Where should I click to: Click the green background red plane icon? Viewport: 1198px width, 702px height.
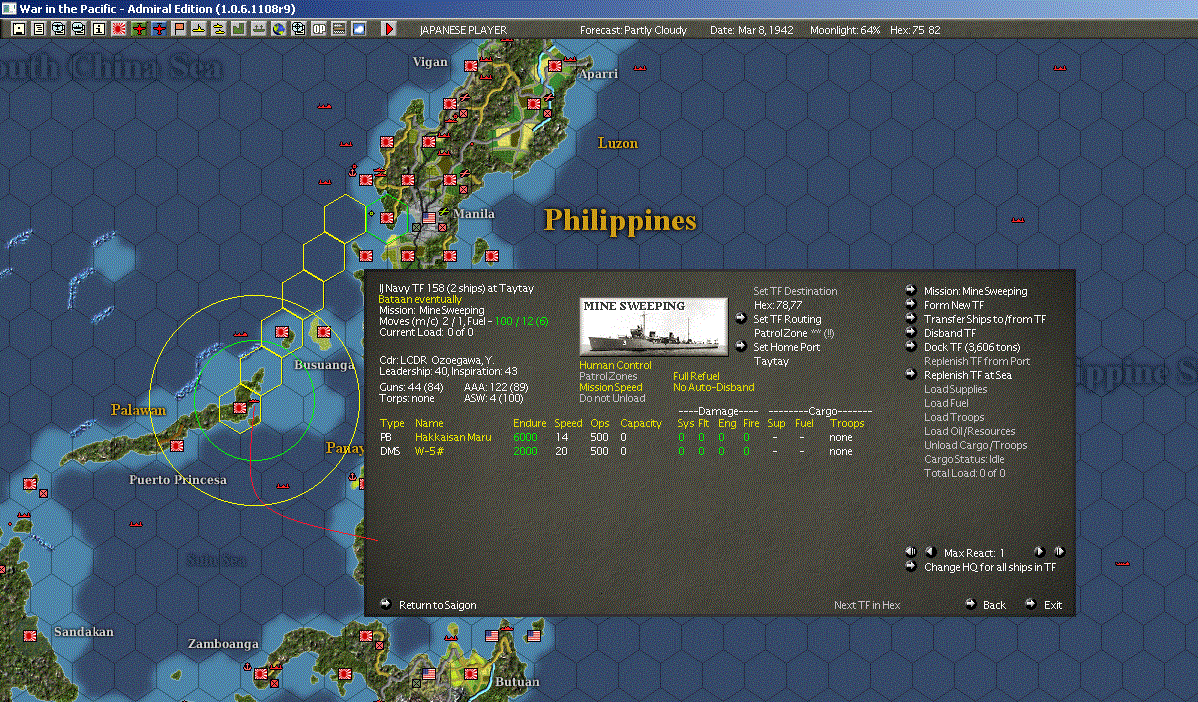pyautogui.click(x=139, y=29)
